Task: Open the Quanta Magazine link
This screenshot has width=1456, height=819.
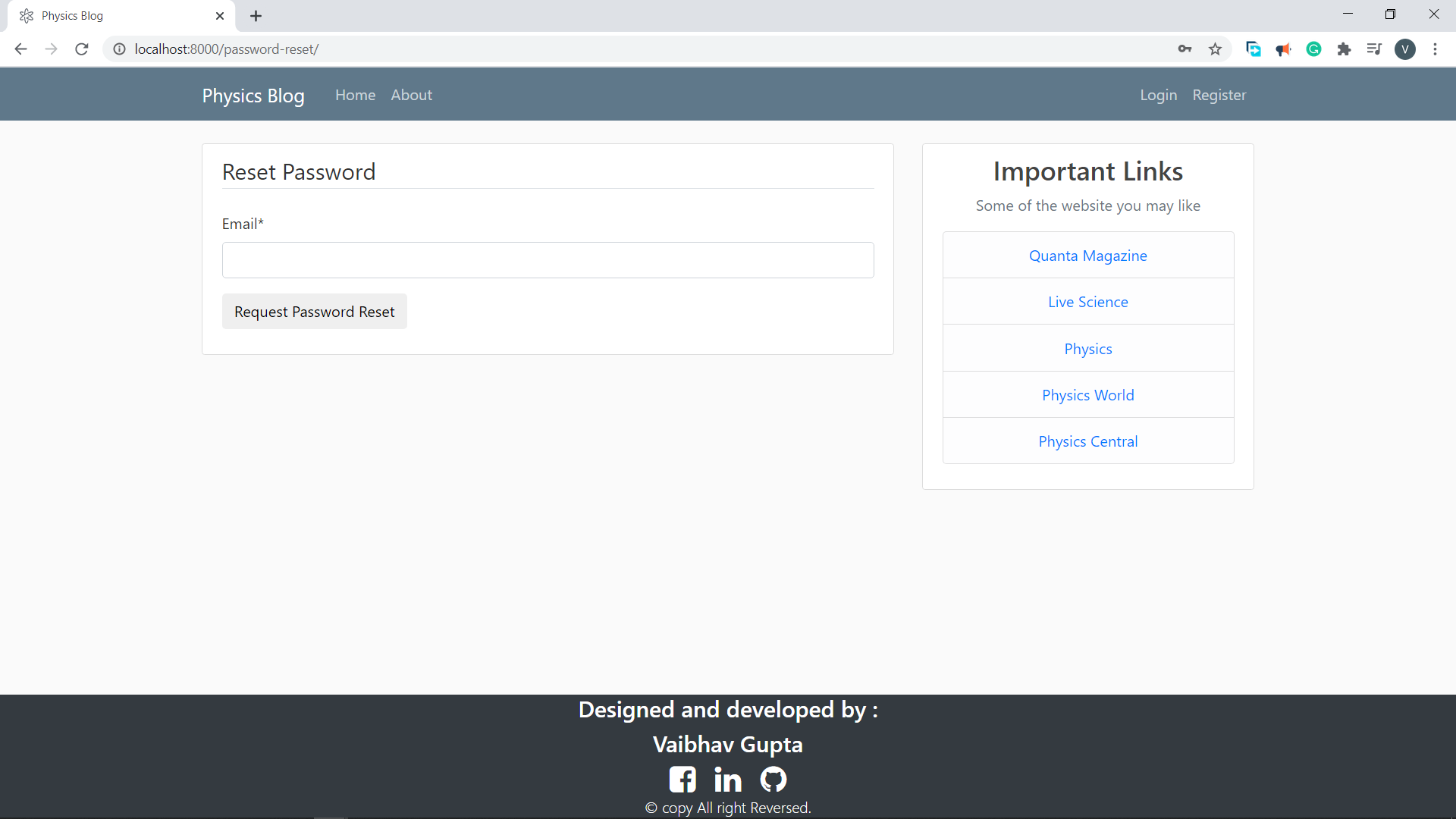Action: pyautogui.click(x=1087, y=256)
